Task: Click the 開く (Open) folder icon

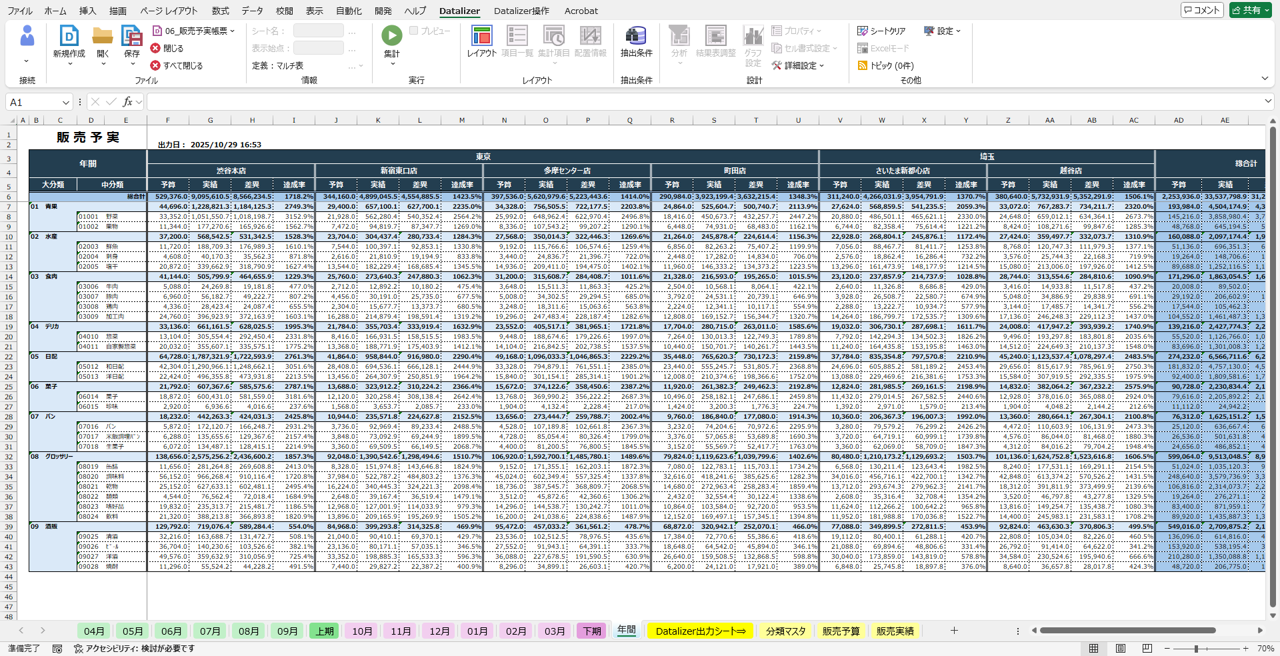Action: (103, 37)
